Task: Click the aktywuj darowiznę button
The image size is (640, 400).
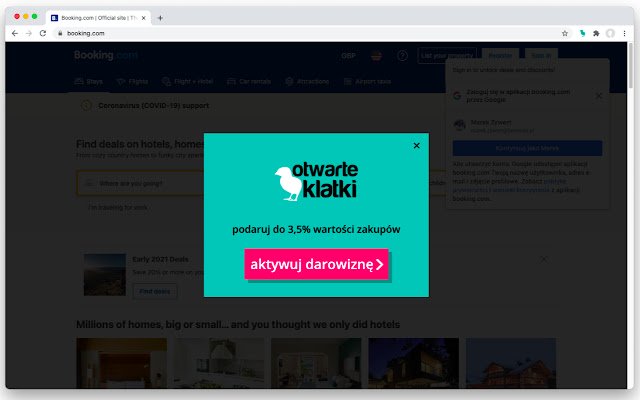Action: [x=316, y=264]
